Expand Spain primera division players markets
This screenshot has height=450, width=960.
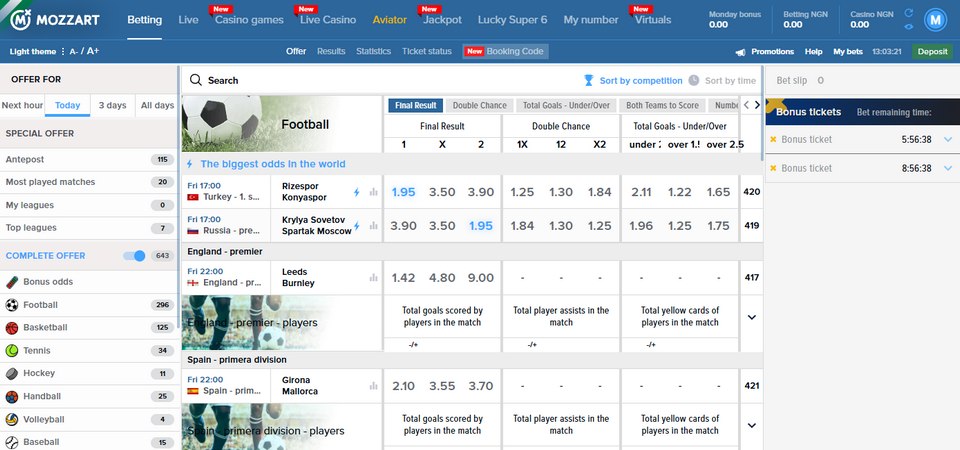[x=752, y=426]
